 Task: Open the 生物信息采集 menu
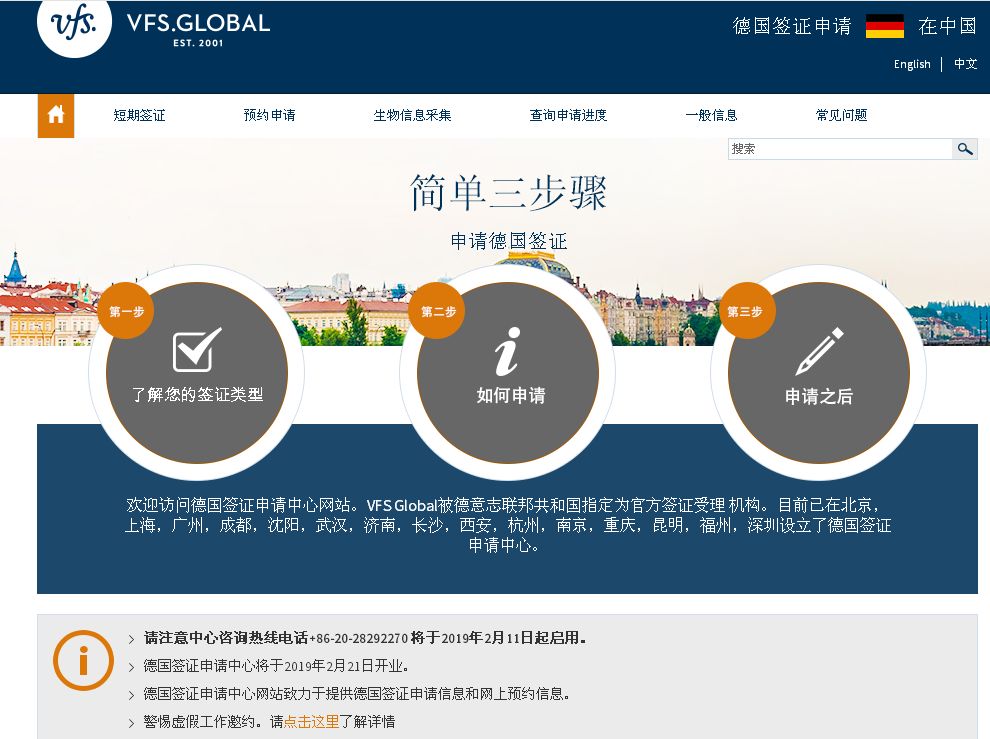pos(412,115)
